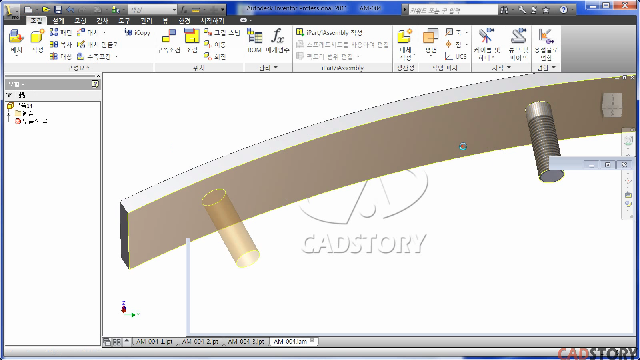Open the second ribbon tab next to Assemble
This screenshot has height=360, width=640.
(x=58, y=20)
